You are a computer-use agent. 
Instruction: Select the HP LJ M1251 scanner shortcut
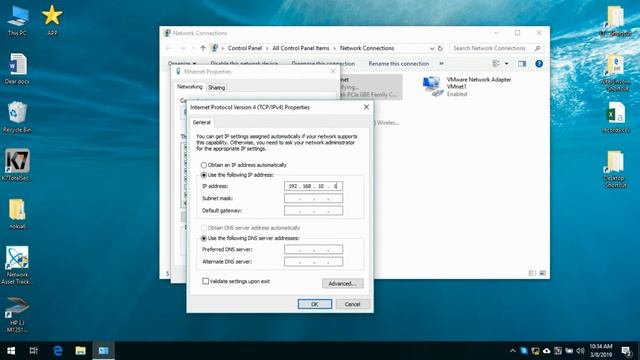point(17,314)
